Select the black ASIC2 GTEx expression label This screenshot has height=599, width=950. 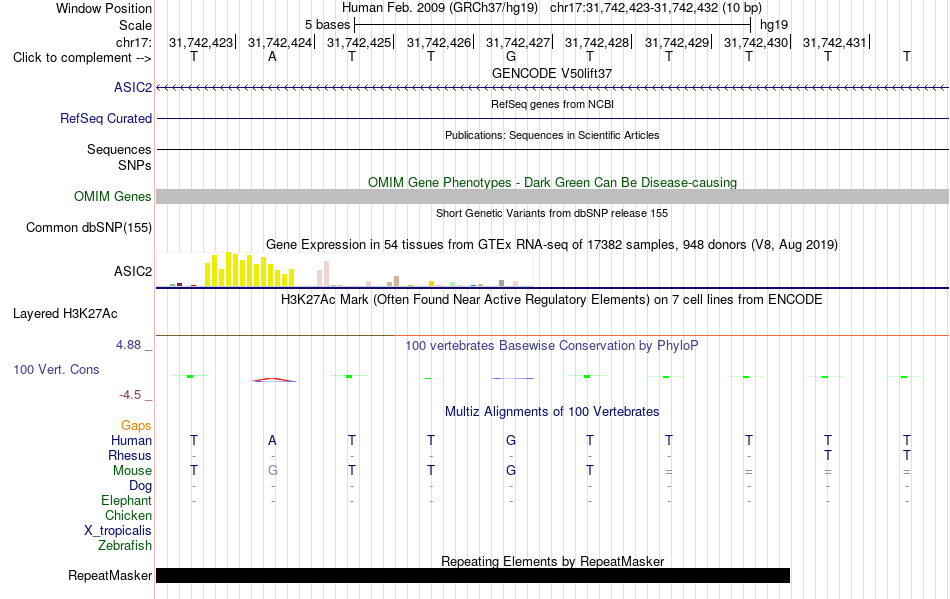pos(133,271)
